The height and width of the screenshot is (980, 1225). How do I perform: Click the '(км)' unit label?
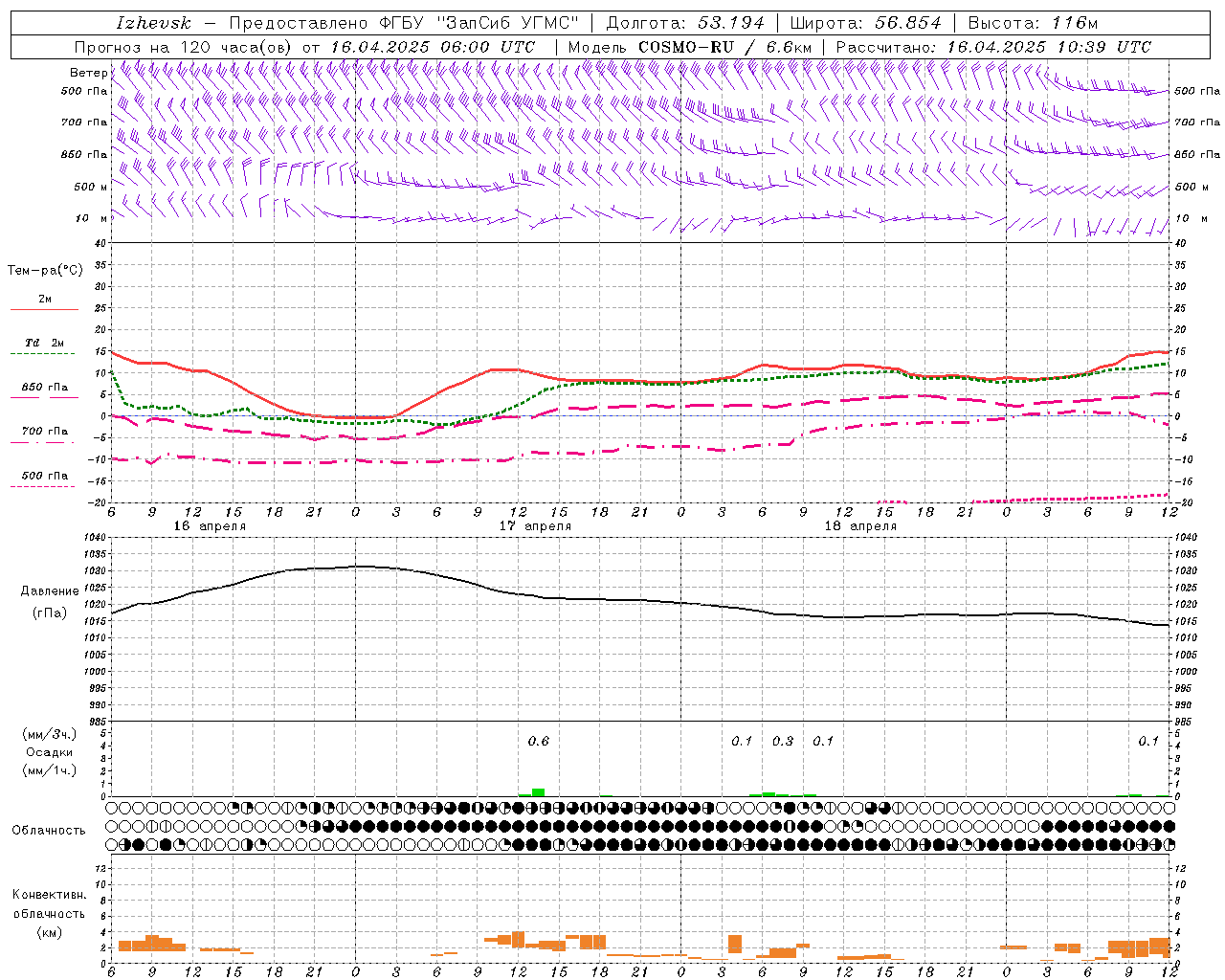coord(49,932)
